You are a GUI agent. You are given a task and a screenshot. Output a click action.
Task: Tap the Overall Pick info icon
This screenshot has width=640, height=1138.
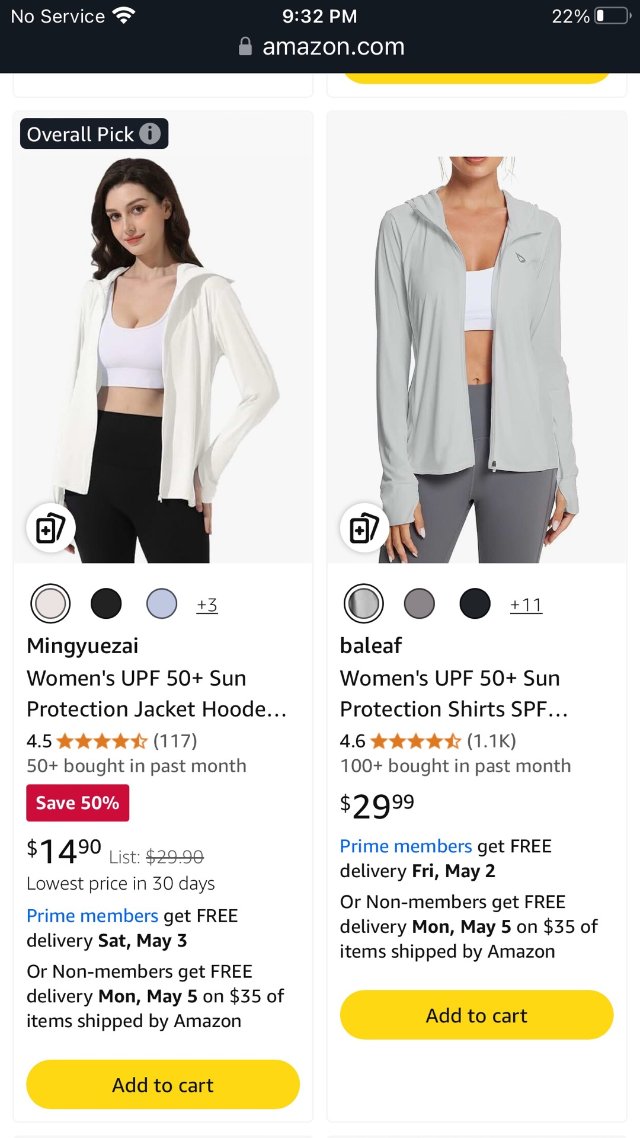(150, 134)
